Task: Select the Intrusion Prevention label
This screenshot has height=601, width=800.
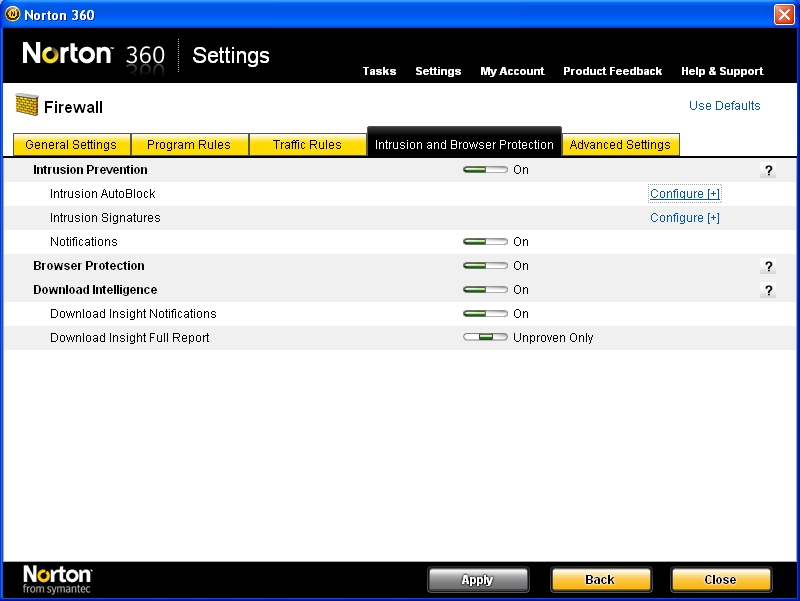Action: pos(90,170)
